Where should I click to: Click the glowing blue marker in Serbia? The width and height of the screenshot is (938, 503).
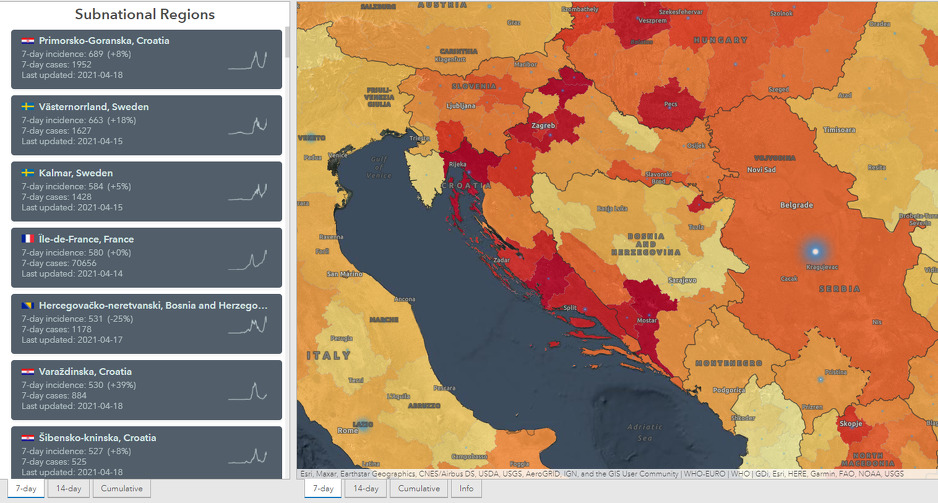tap(815, 251)
